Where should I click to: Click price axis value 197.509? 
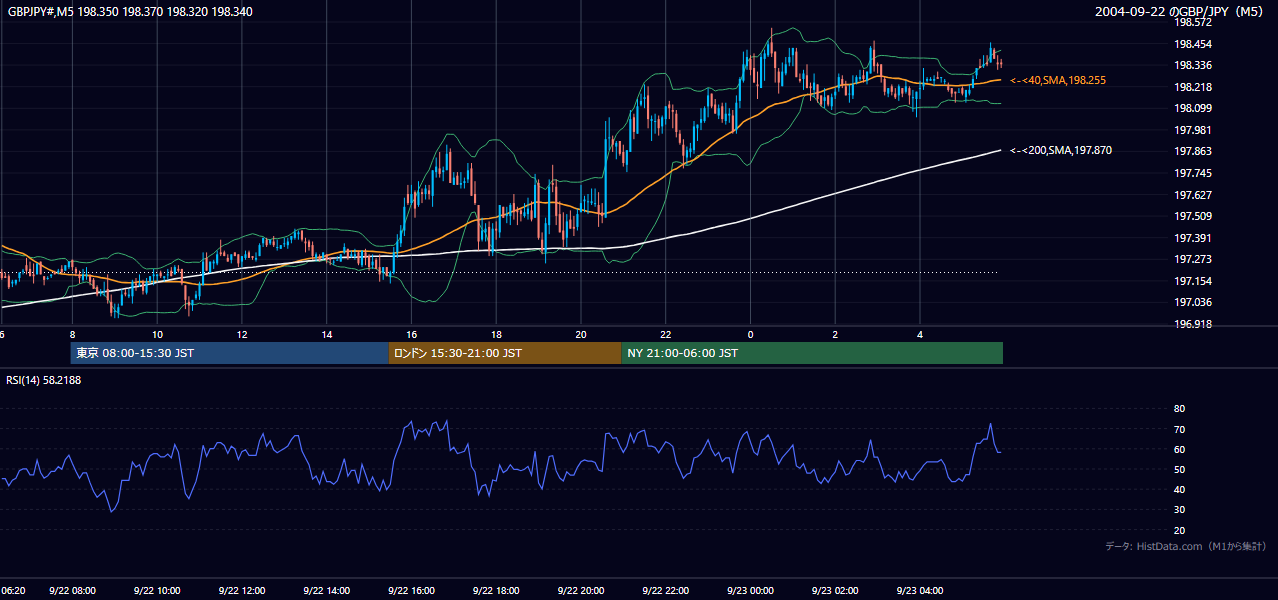(x=1193, y=216)
